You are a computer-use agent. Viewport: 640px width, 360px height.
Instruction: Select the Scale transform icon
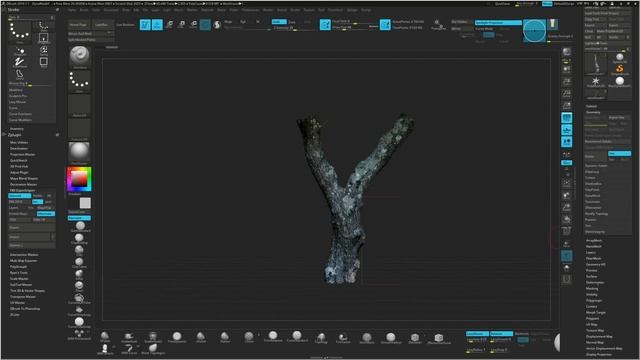point(182,24)
